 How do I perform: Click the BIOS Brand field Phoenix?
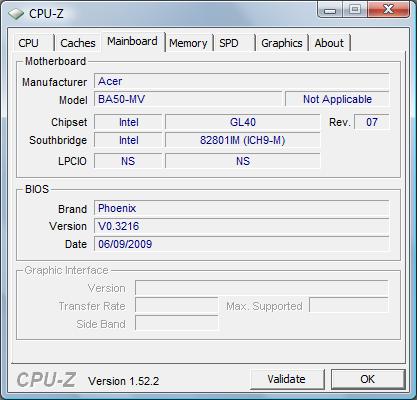241,208
